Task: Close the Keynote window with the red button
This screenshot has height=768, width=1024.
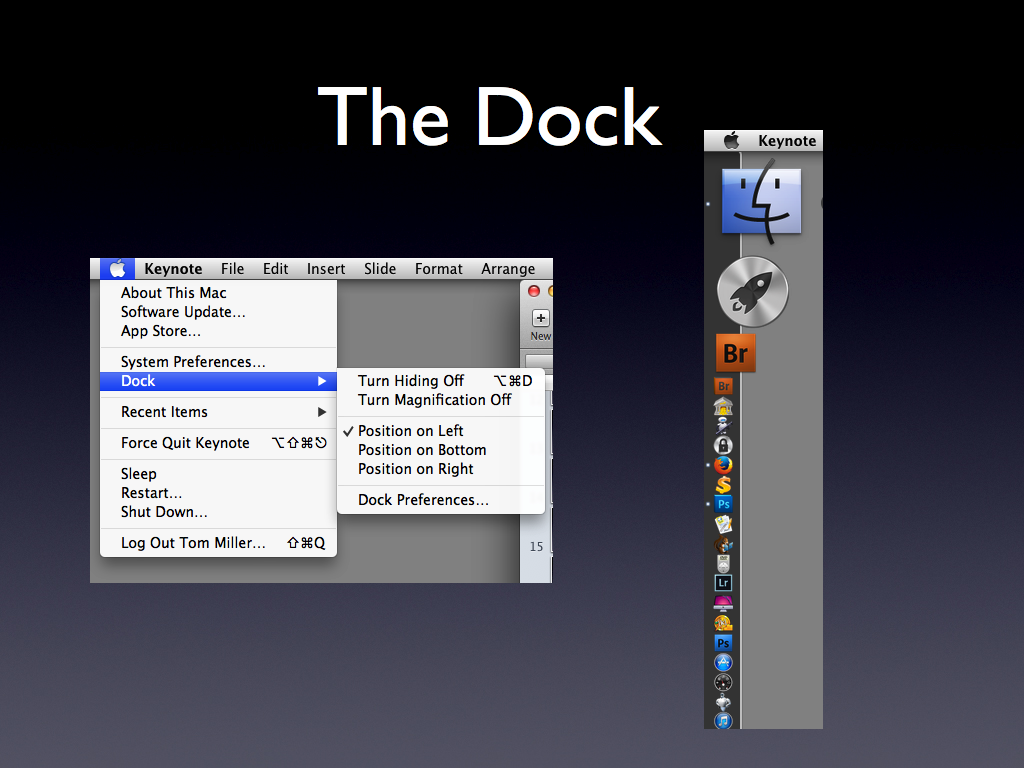Action: pyautogui.click(x=534, y=291)
